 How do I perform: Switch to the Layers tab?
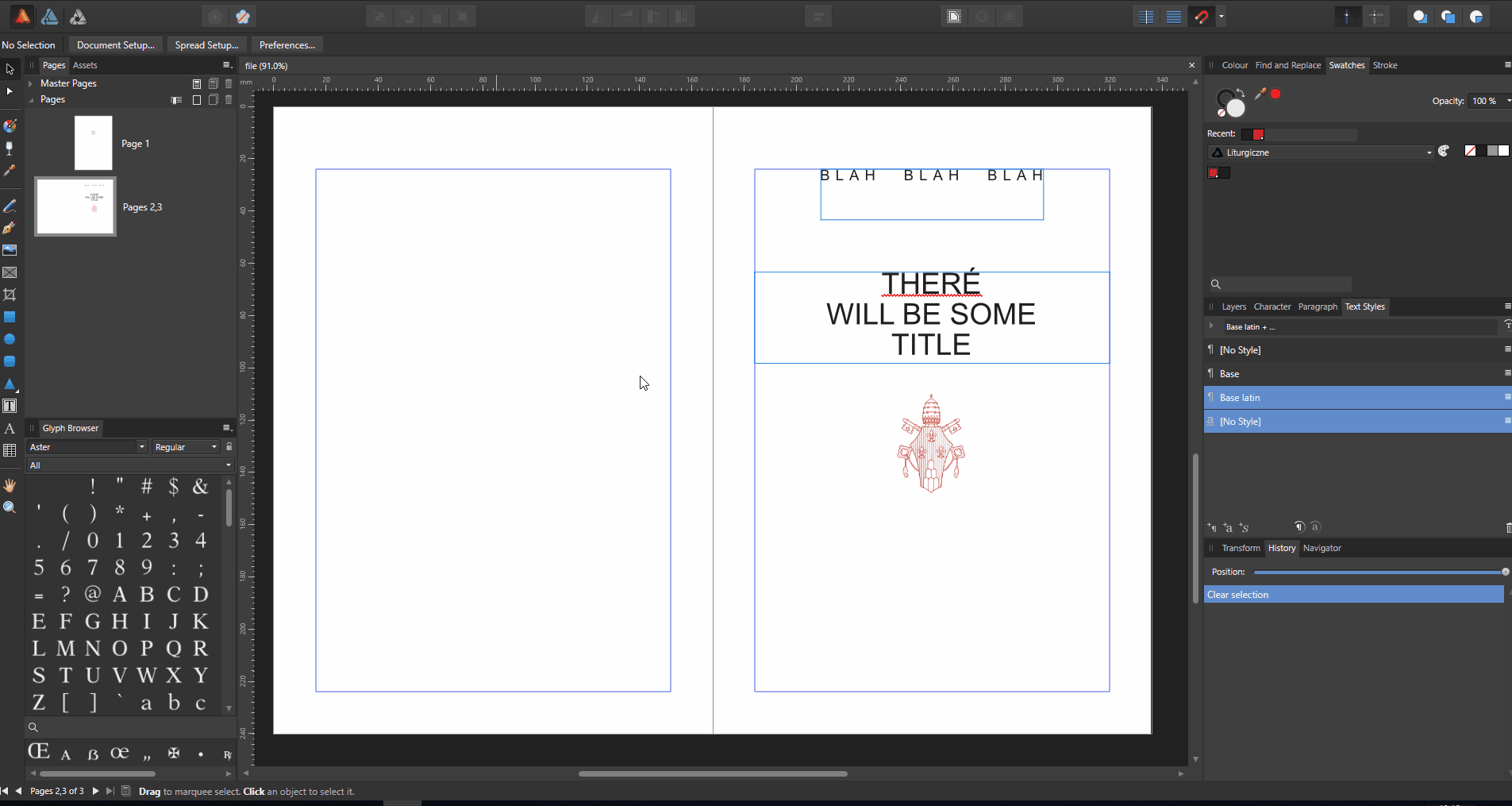point(1233,307)
